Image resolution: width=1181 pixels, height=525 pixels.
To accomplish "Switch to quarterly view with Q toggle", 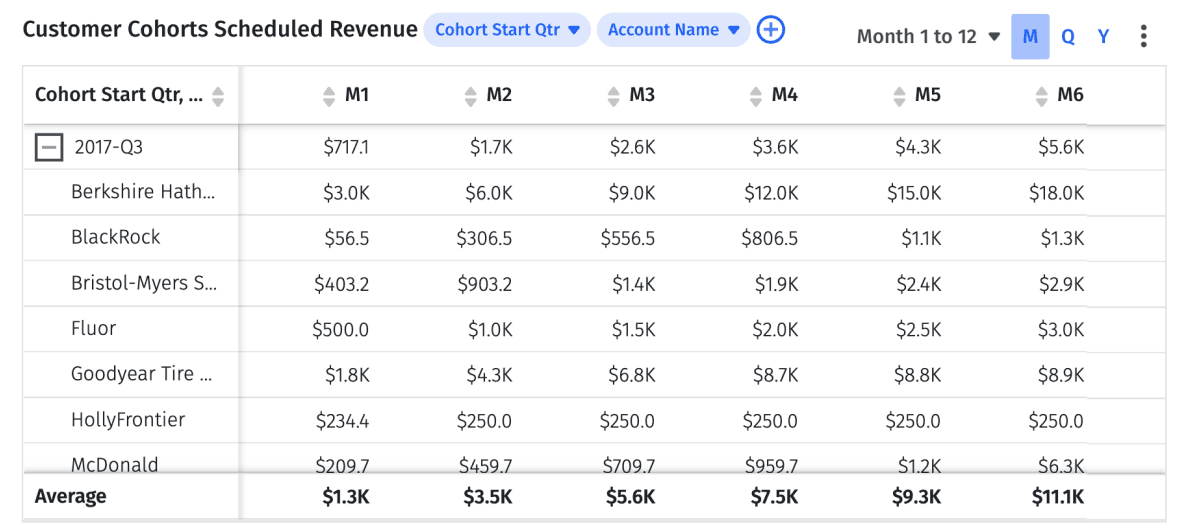I will click(1068, 37).
